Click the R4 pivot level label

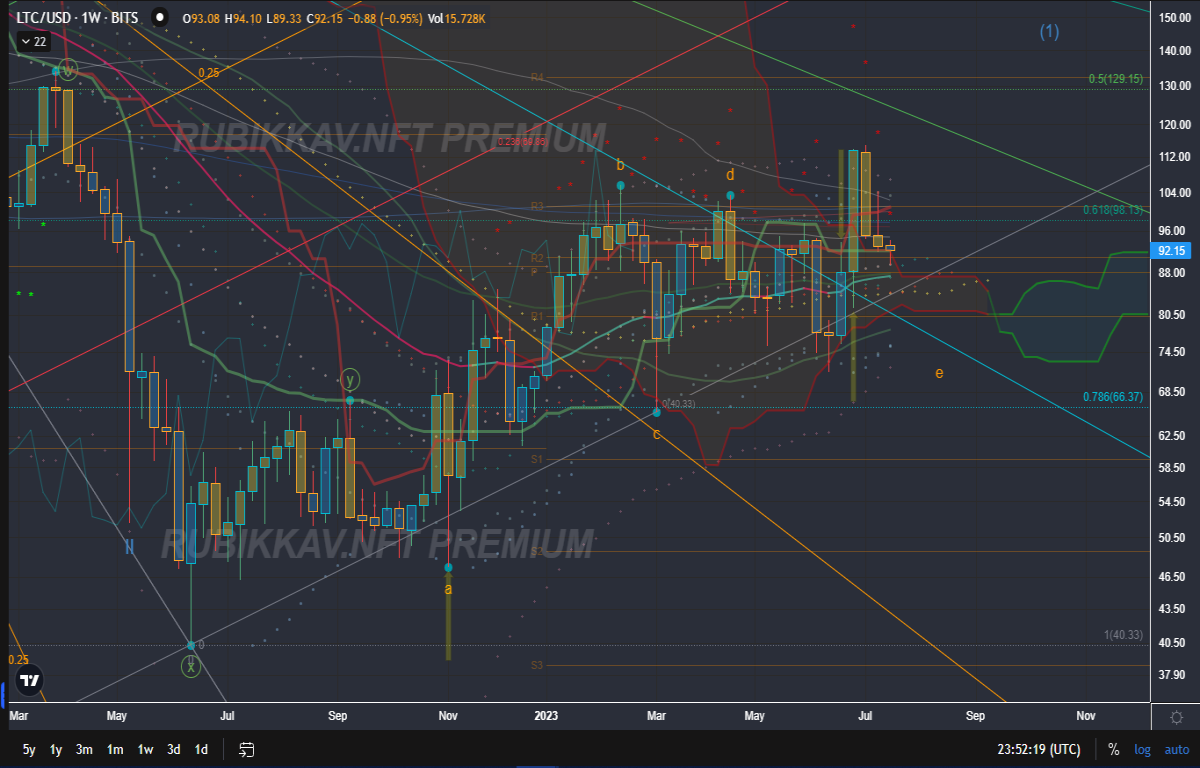pyautogui.click(x=537, y=77)
